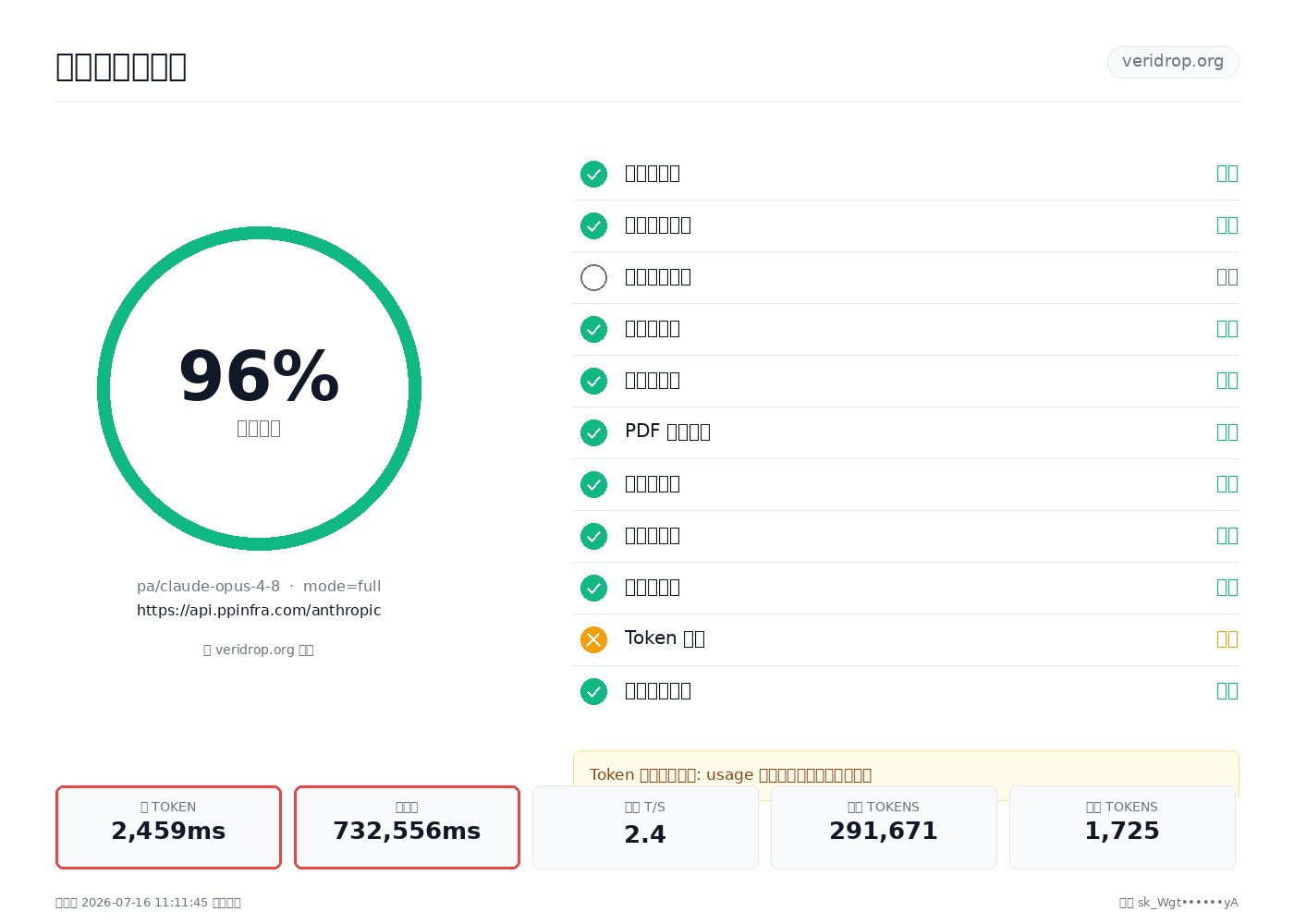This screenshot has width=1294, height=924.
Task: Click the green check directly below PDF row
Action: 593,484
